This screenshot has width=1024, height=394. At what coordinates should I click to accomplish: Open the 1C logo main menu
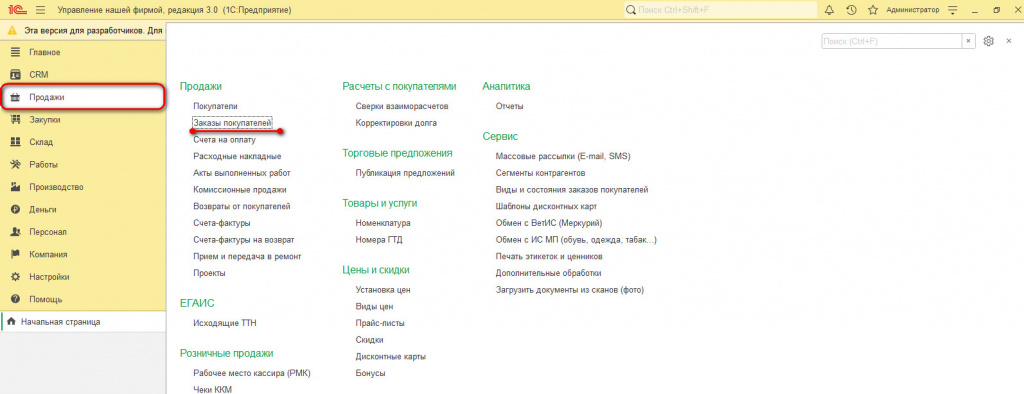[17, 10]
